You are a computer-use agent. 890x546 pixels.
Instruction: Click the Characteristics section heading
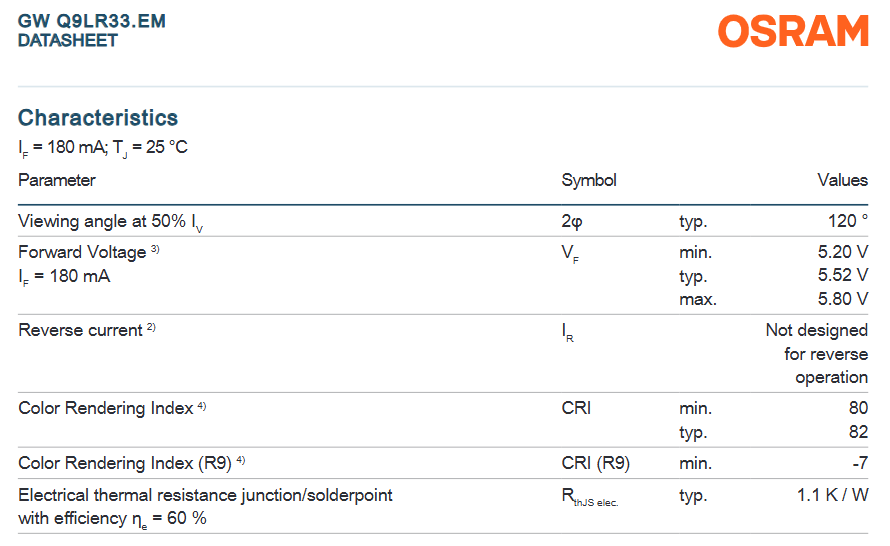click(98, 117)
